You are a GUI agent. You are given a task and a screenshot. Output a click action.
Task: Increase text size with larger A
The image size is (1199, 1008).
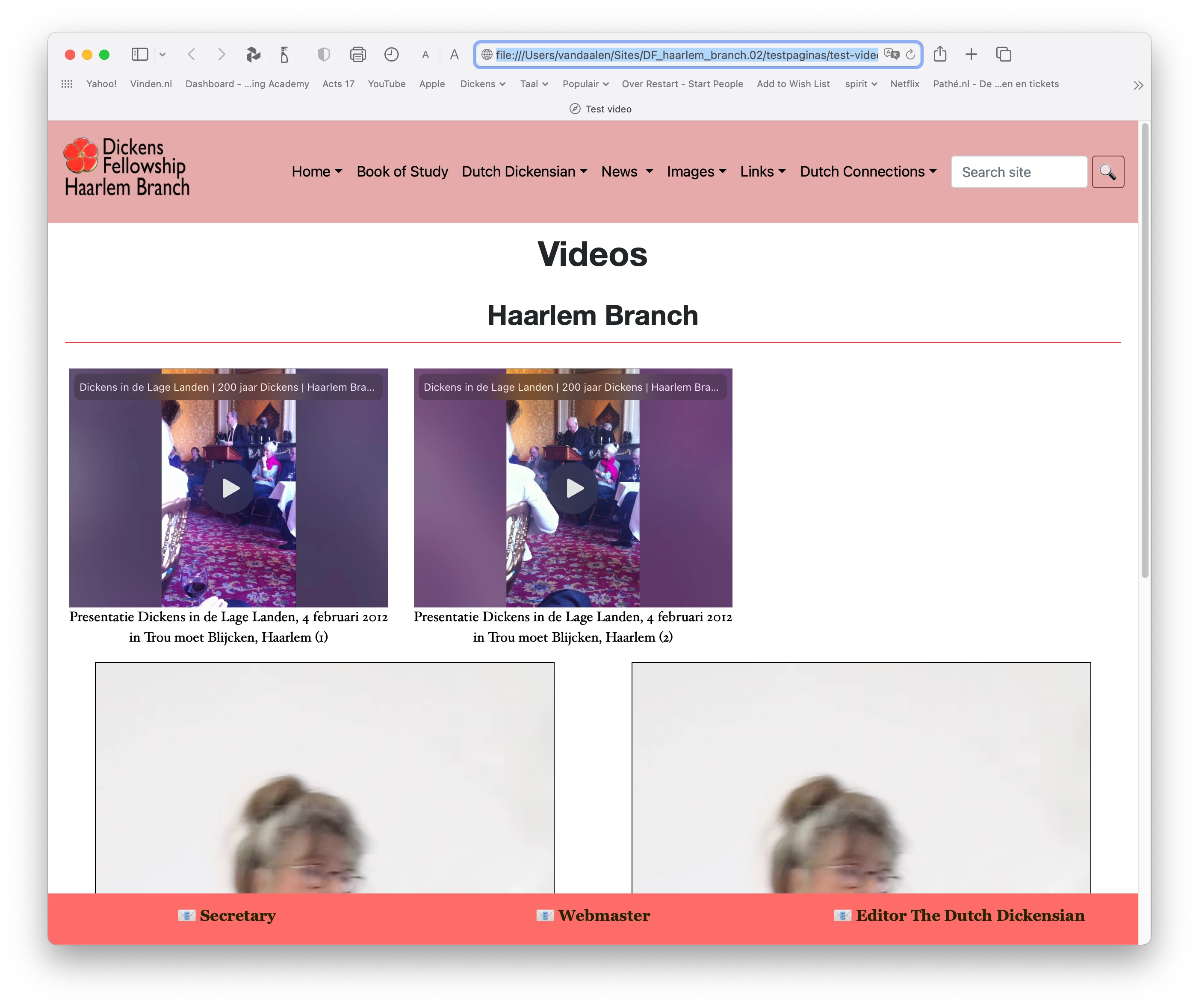pos(455,54)
